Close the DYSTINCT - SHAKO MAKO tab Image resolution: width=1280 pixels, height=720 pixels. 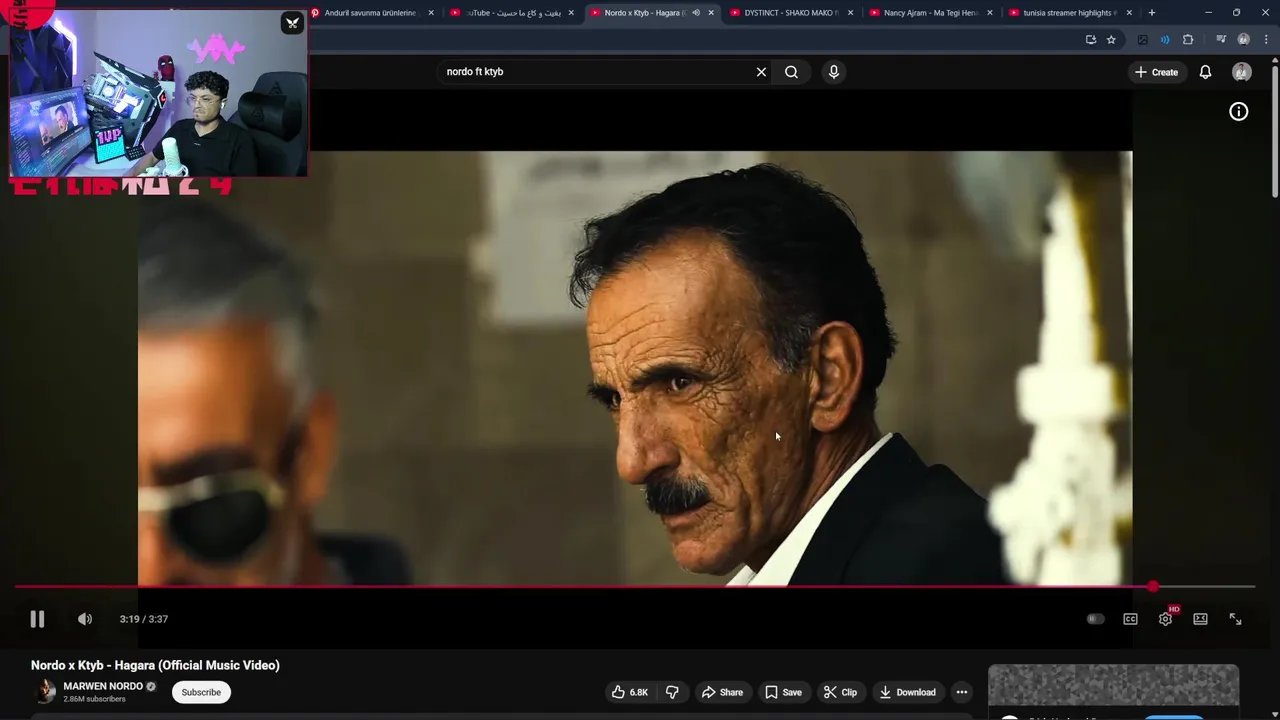tap(851, 13)
